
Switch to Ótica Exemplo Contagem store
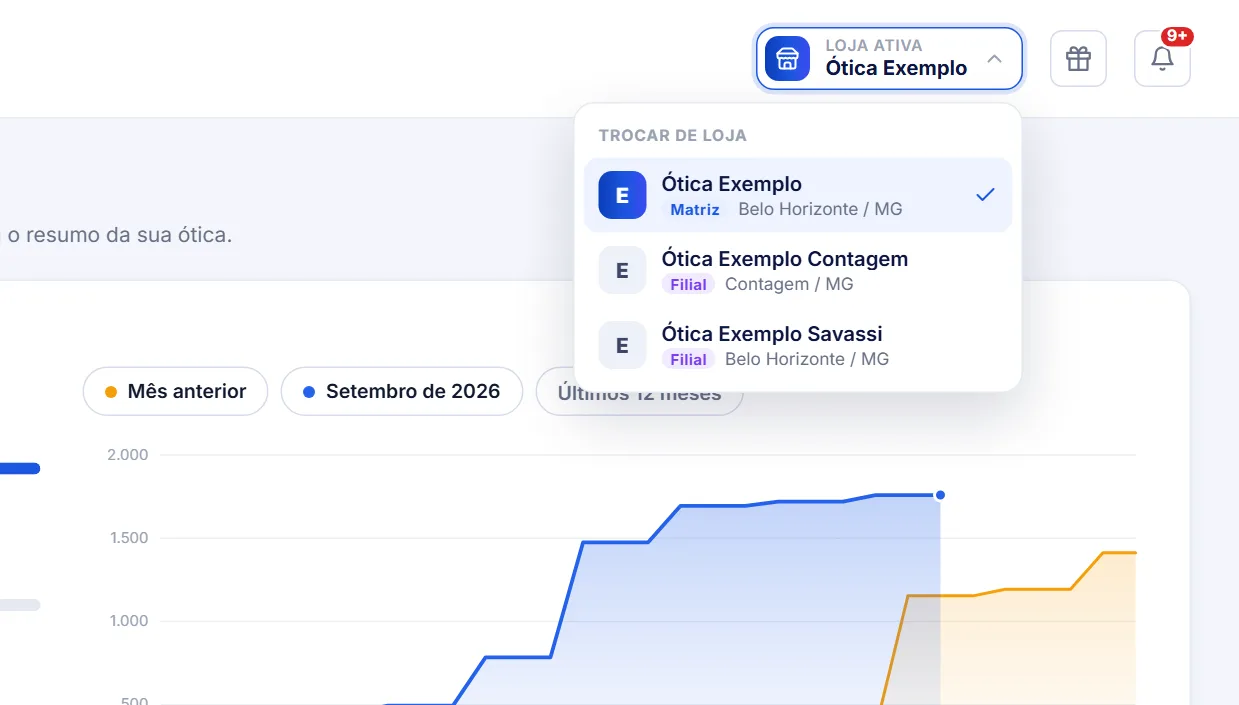(x=798, y=270)
